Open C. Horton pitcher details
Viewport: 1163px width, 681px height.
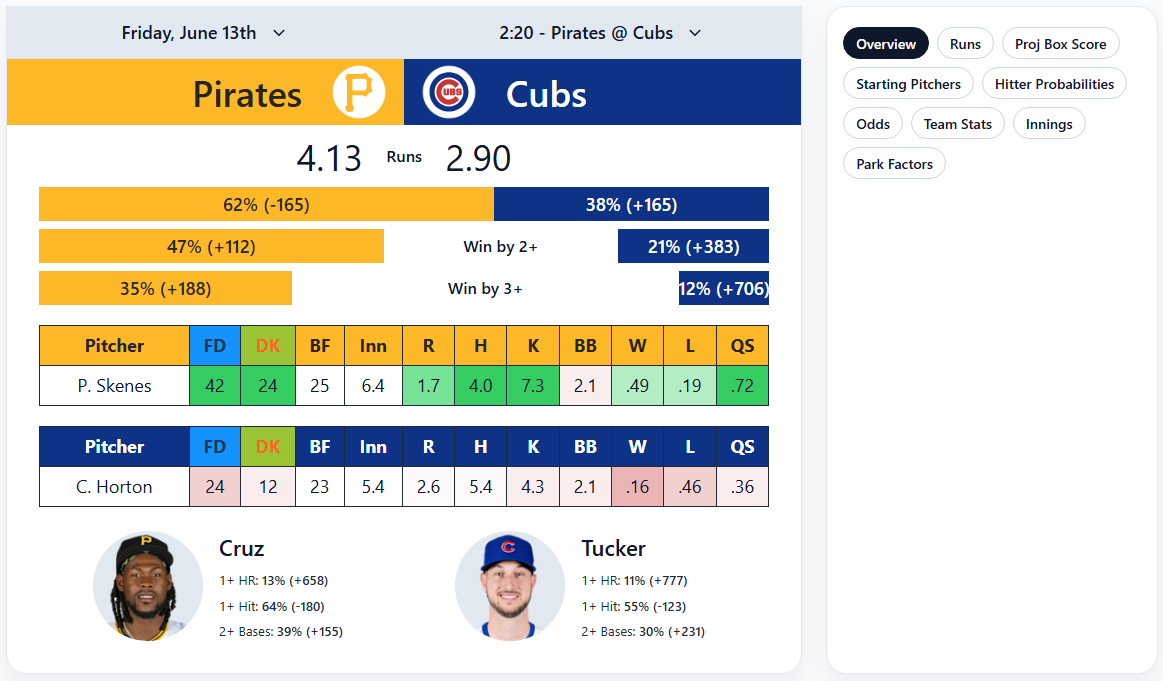(113, 485)
